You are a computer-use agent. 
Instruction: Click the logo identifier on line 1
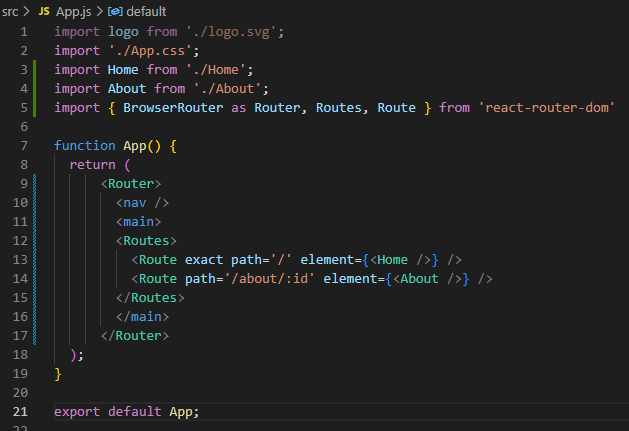[x=123, y=32]
